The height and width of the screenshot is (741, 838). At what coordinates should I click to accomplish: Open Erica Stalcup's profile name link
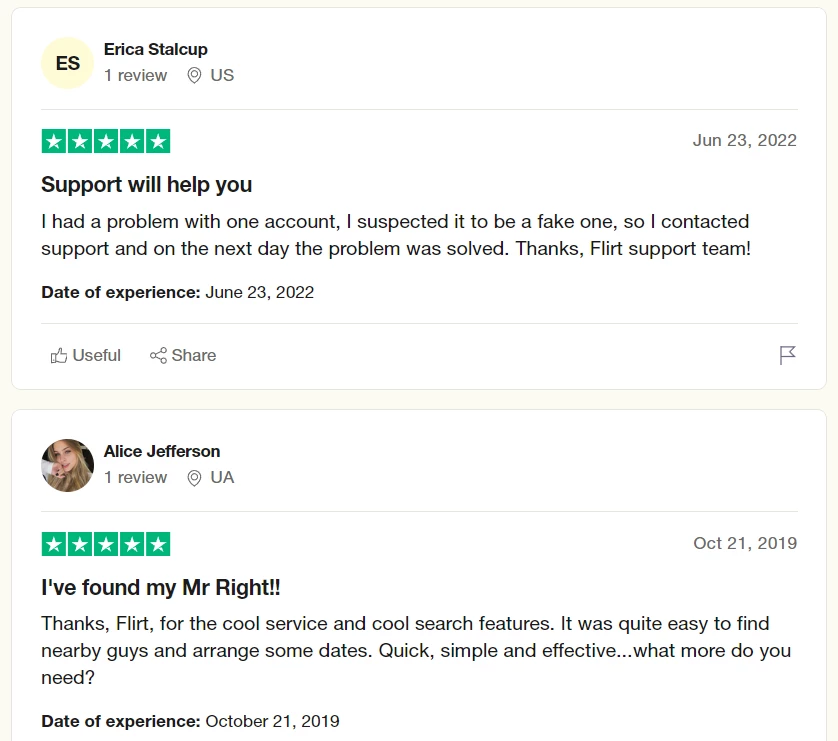pos(156,49)
